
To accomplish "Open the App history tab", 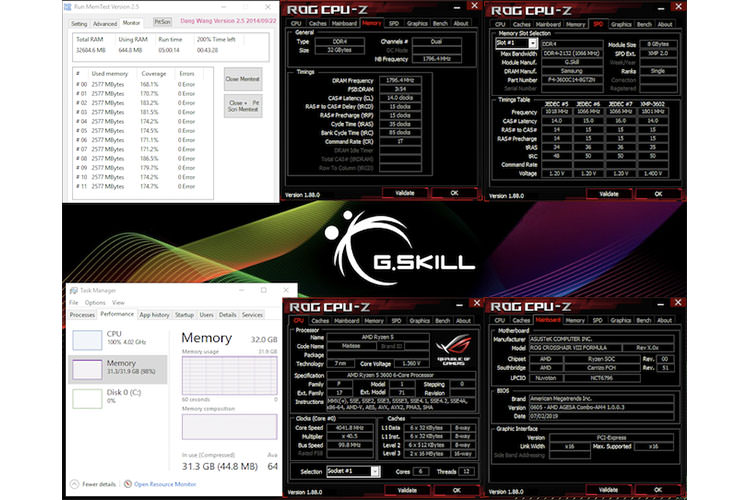I will (x=154, y=315).
